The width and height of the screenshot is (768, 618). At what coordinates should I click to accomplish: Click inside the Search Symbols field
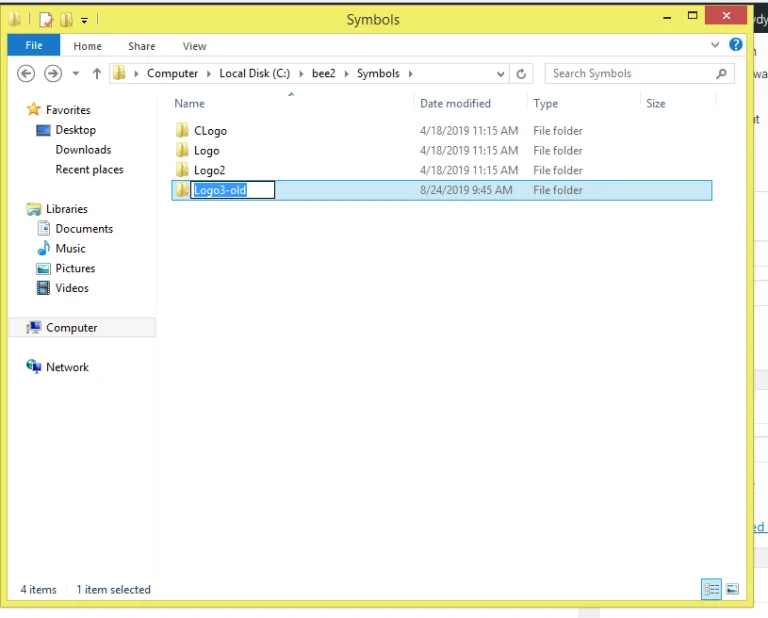[630, 73]
